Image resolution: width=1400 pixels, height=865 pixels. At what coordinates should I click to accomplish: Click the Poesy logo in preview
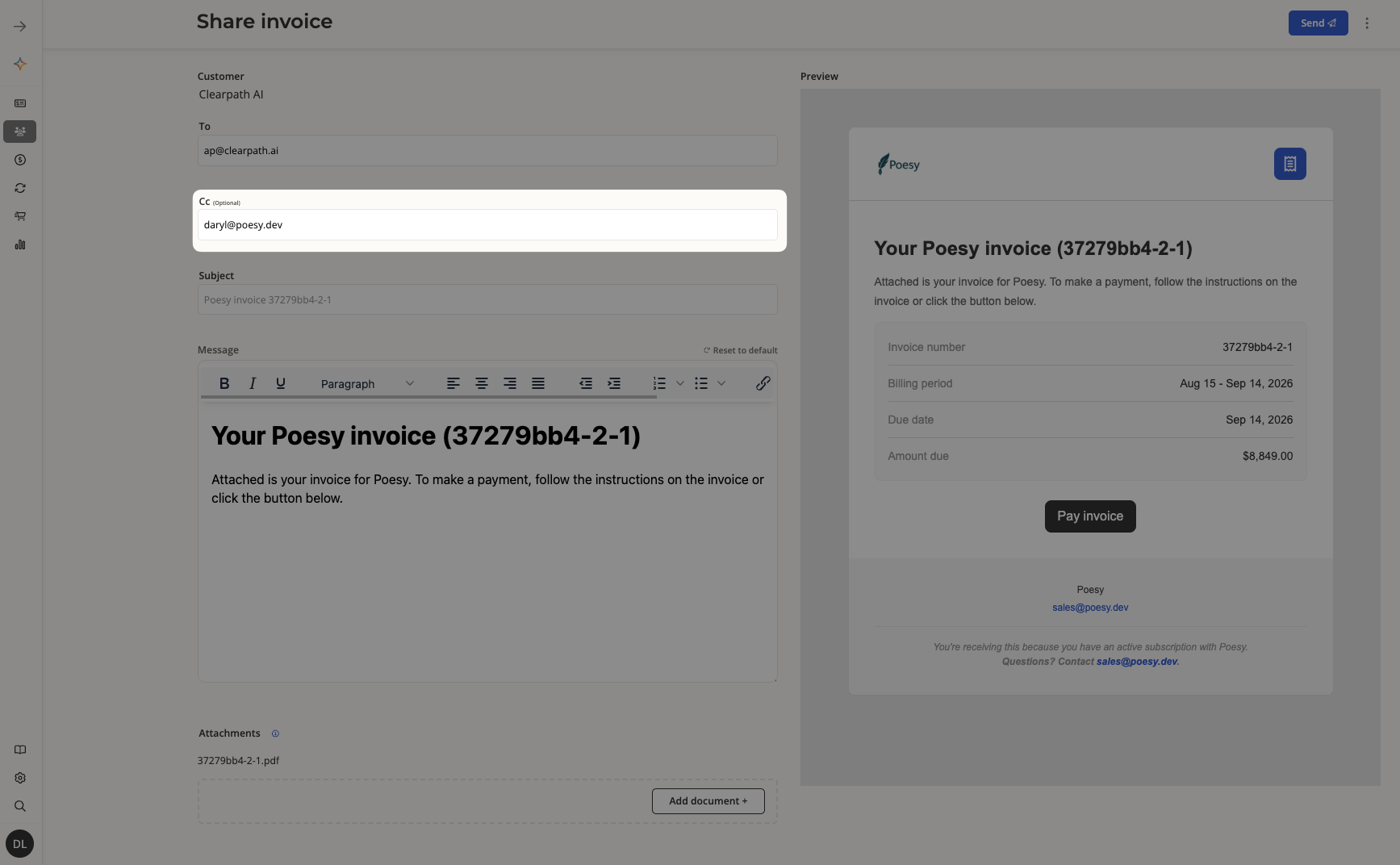pos(899,165)
